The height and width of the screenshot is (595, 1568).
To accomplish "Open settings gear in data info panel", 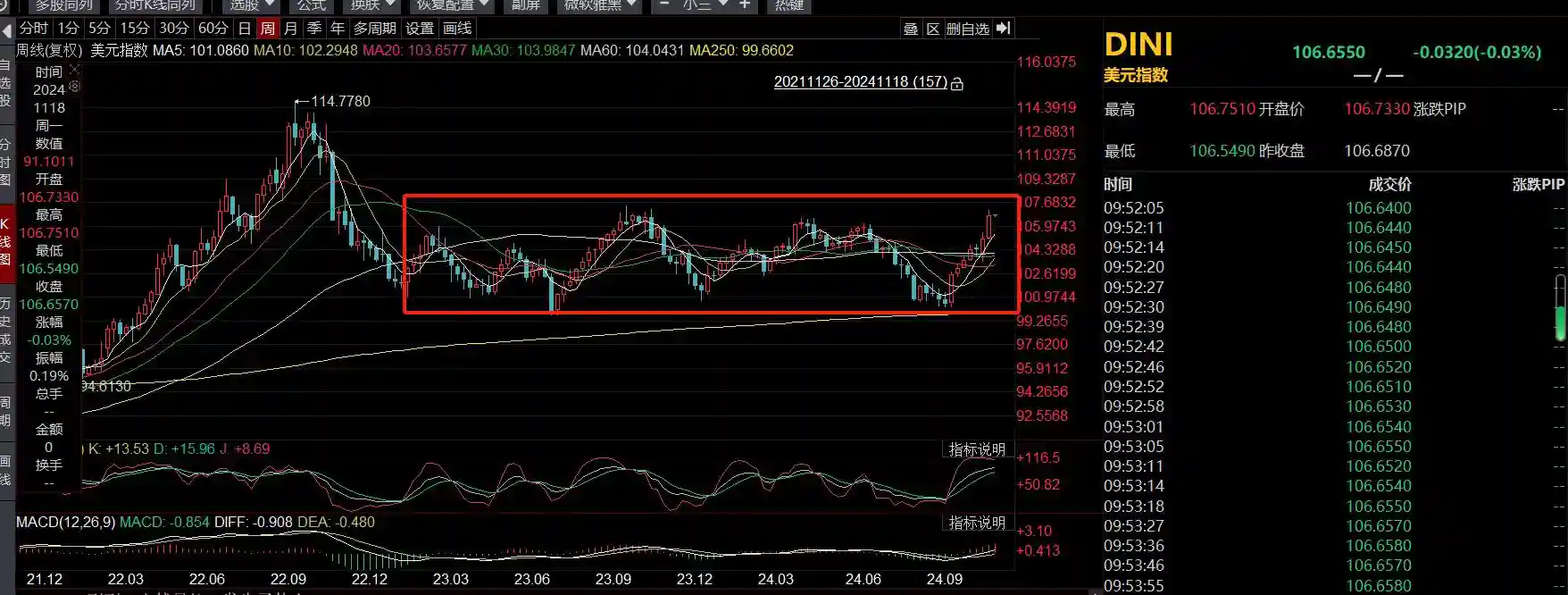I will click(74, 87).
